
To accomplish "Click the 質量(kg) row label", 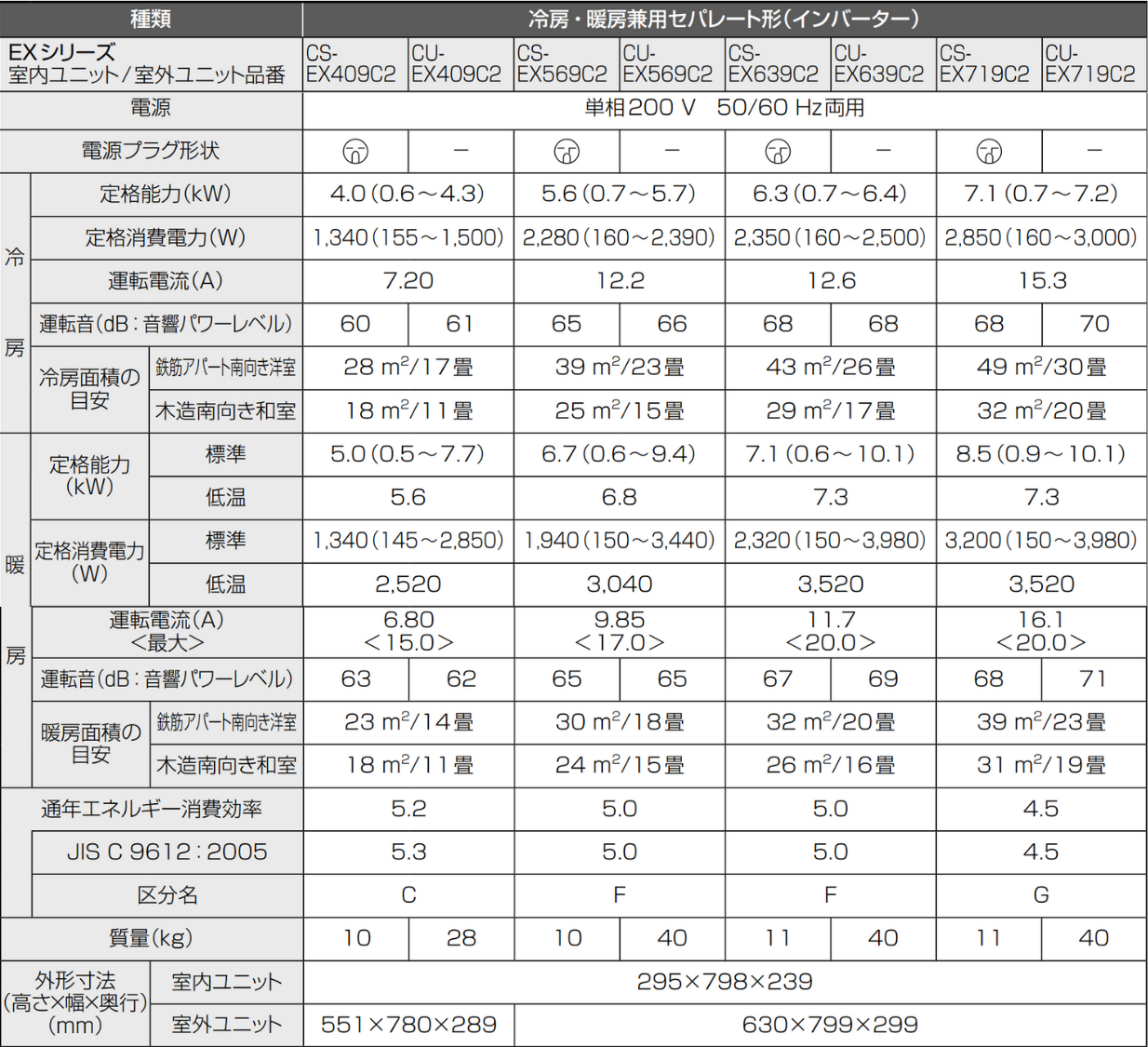I will [x=151, y=938].
